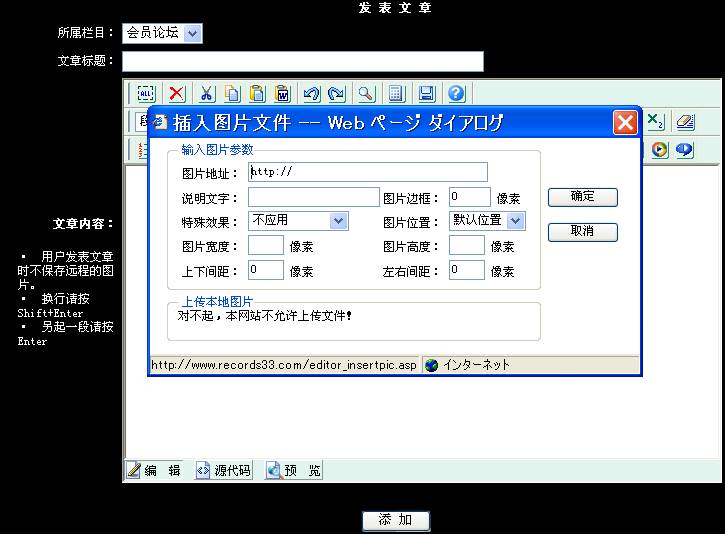
Task: Click the 添加 submit button
Action: point(395,521)
